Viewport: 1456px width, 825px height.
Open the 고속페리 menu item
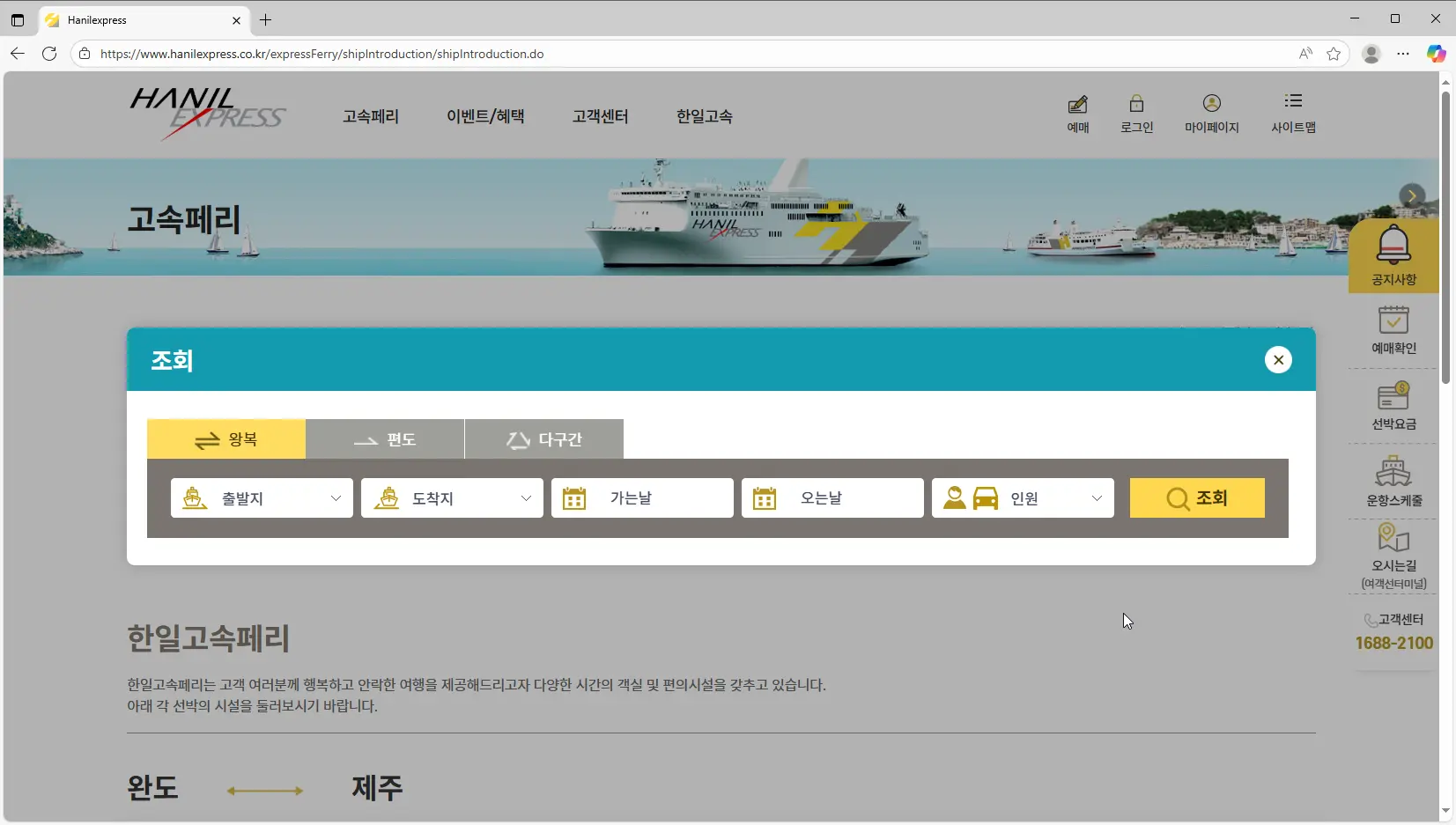pos(370,115)
